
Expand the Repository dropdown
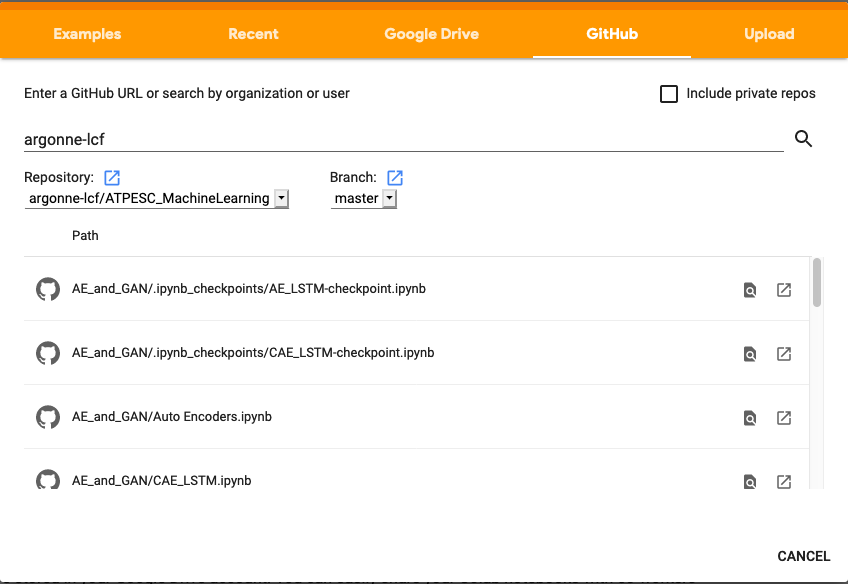click(x=157, y=198)
